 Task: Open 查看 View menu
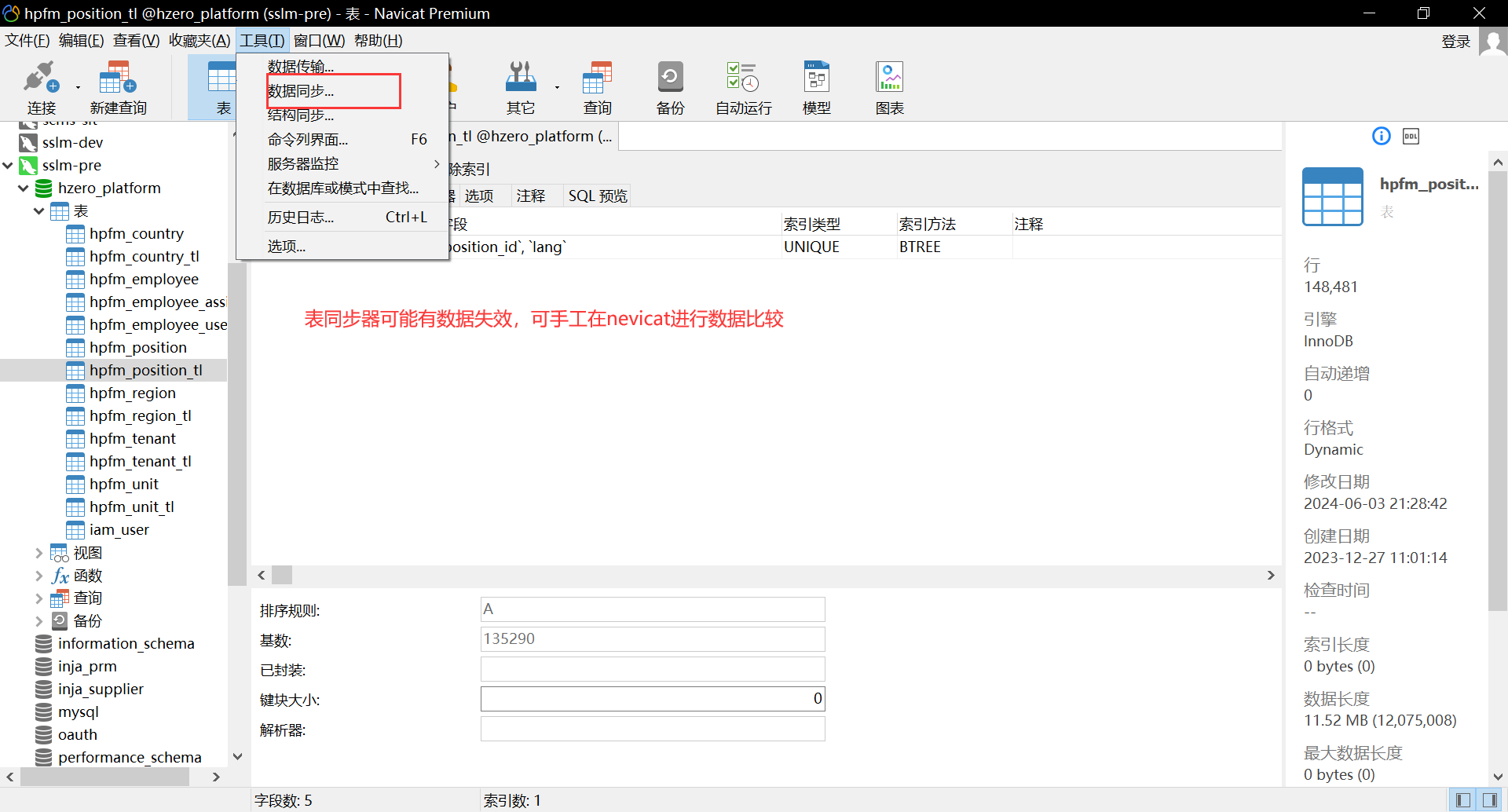136,40
